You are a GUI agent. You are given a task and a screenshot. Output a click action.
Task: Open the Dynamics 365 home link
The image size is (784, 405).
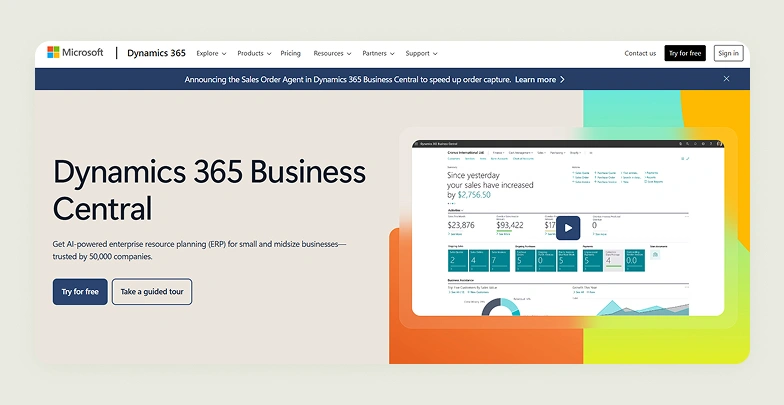[156, 53]
